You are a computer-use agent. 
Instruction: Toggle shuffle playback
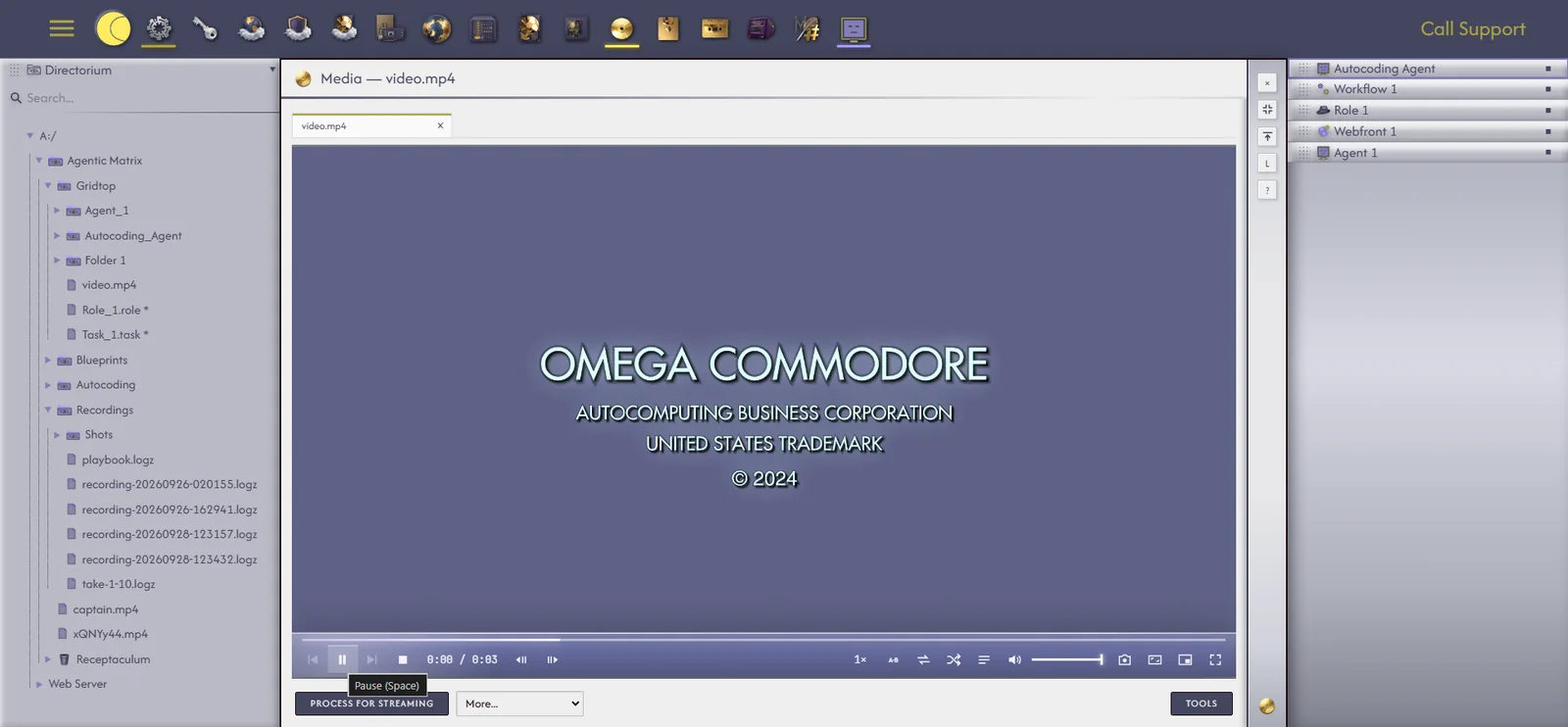[x=954, y=660]
